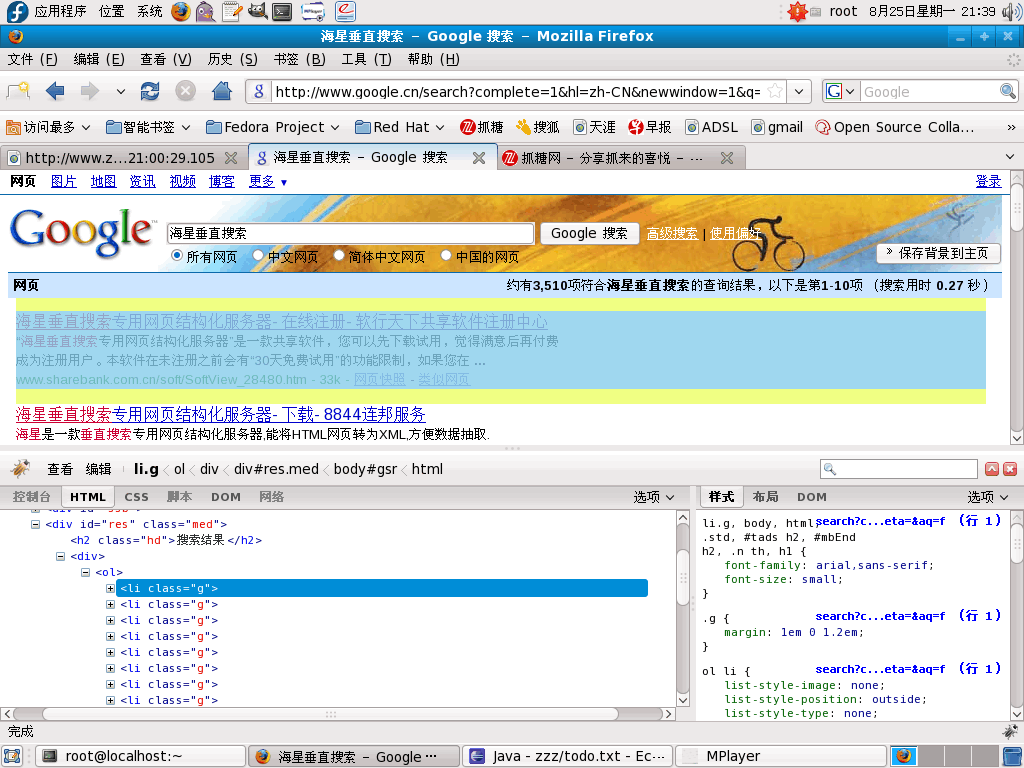Viewport: 1024px width, 768px height.
Task: Select the 所有网页 radio option
Action: [177, 255]
